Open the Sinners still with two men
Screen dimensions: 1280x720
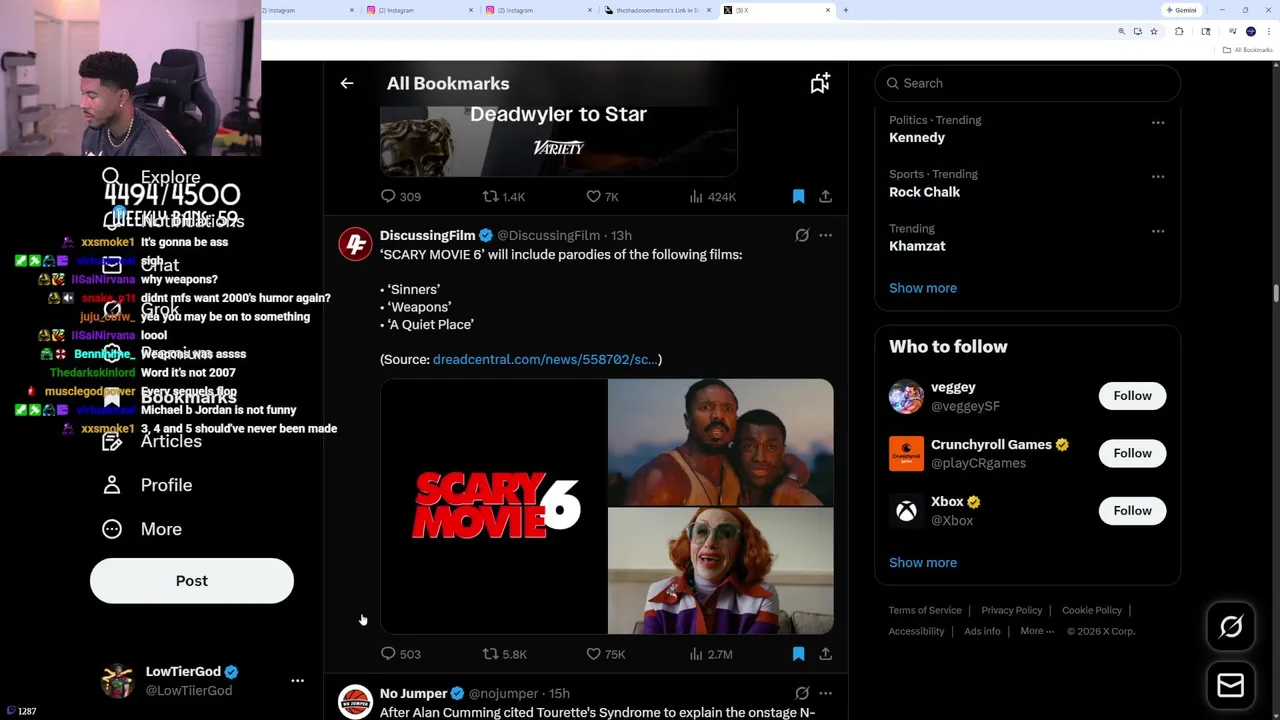[720, 442]
